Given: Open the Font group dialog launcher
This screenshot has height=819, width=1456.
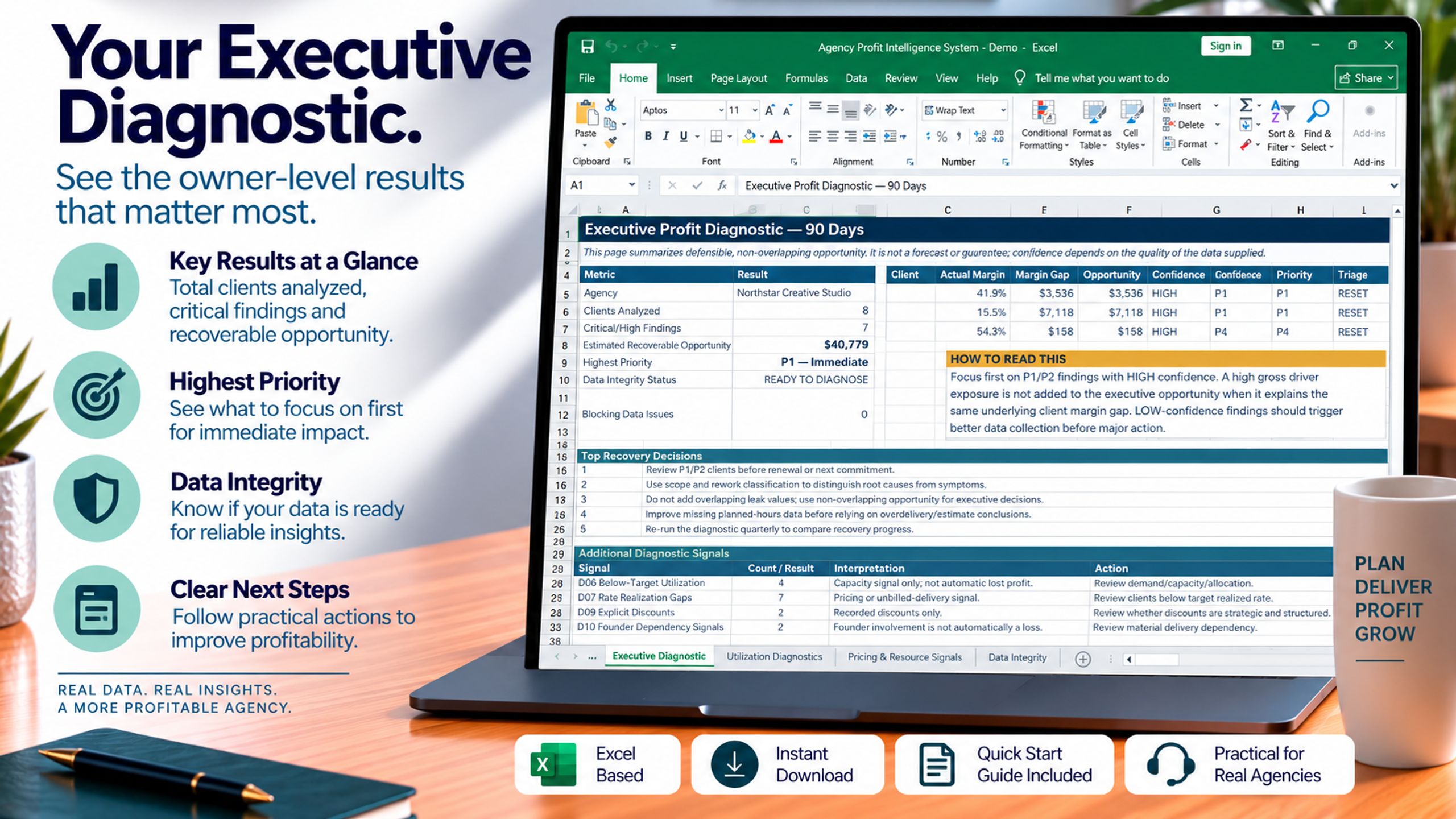Looking at the screenshot, I should (x=794, y=162).
